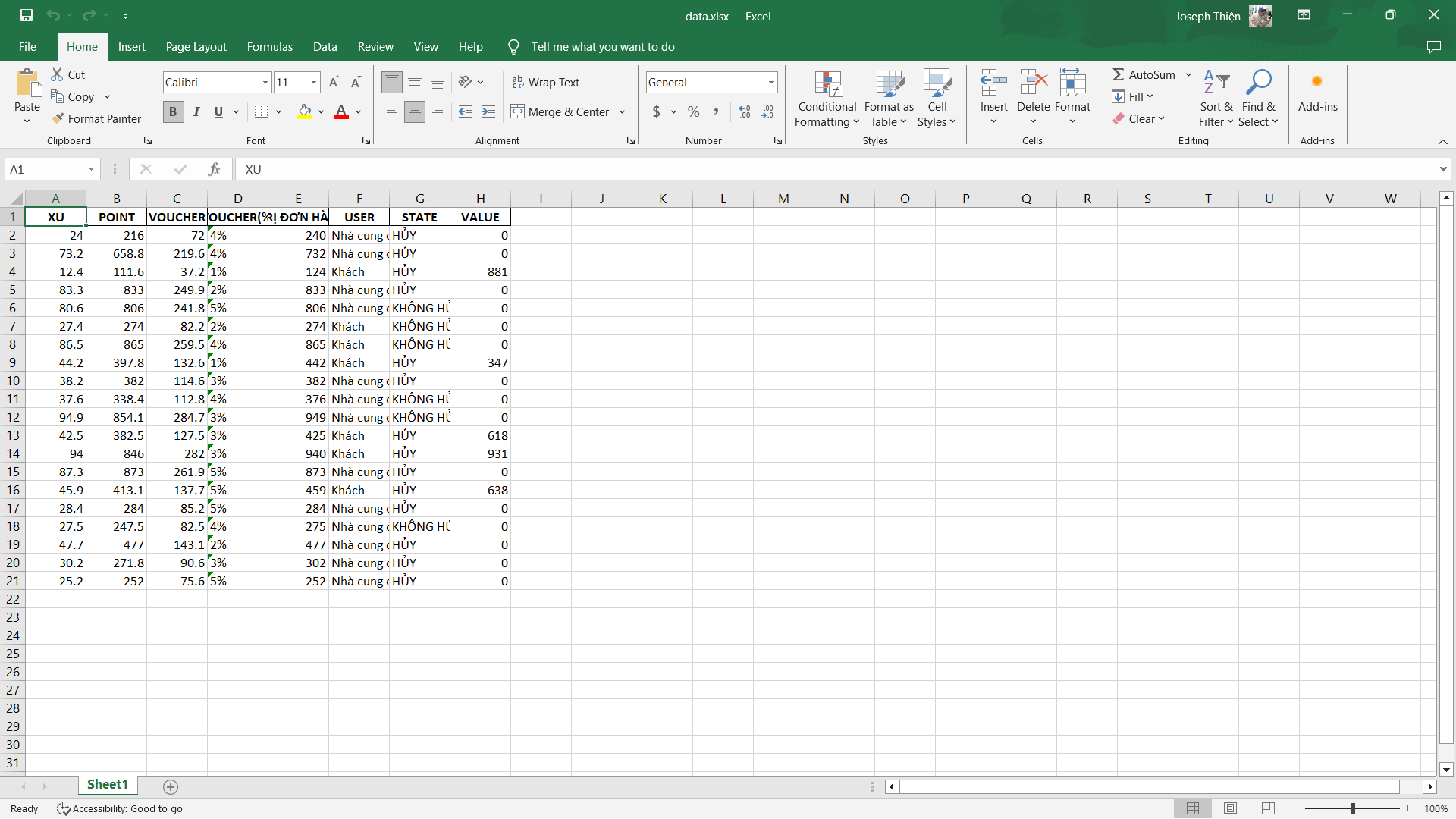Expand the Name Box dropdown arrow
Viewport: 1456px width, 819px height.
[x=91, y=169]
